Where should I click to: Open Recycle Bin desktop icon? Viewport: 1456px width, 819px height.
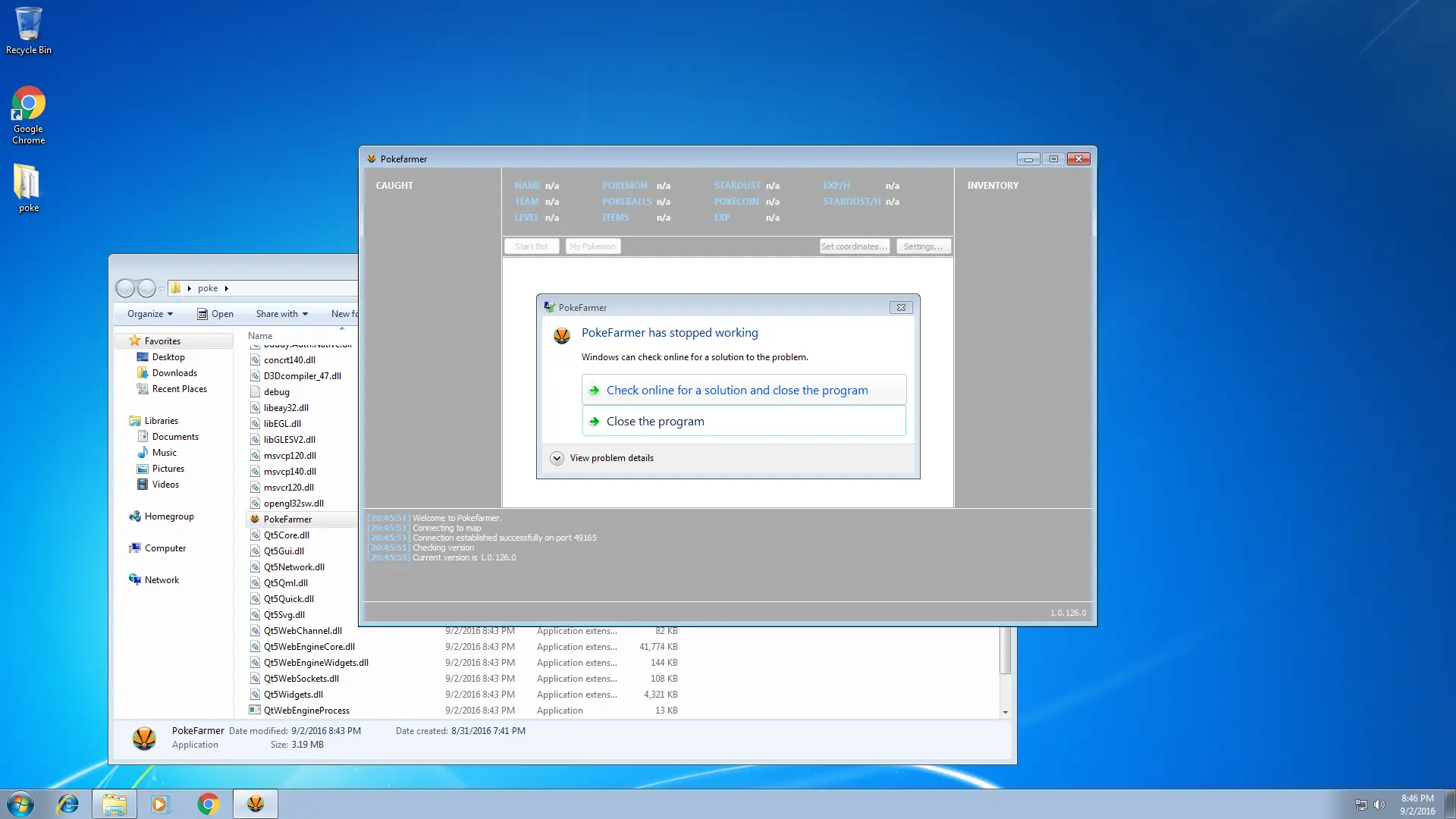[x=29, y=30]
